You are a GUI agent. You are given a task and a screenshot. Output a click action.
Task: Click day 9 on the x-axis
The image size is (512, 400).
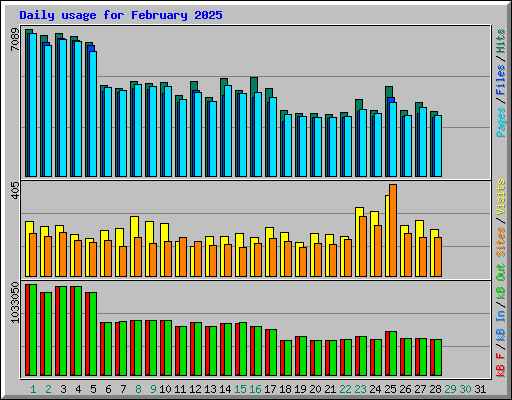(153, 389)
